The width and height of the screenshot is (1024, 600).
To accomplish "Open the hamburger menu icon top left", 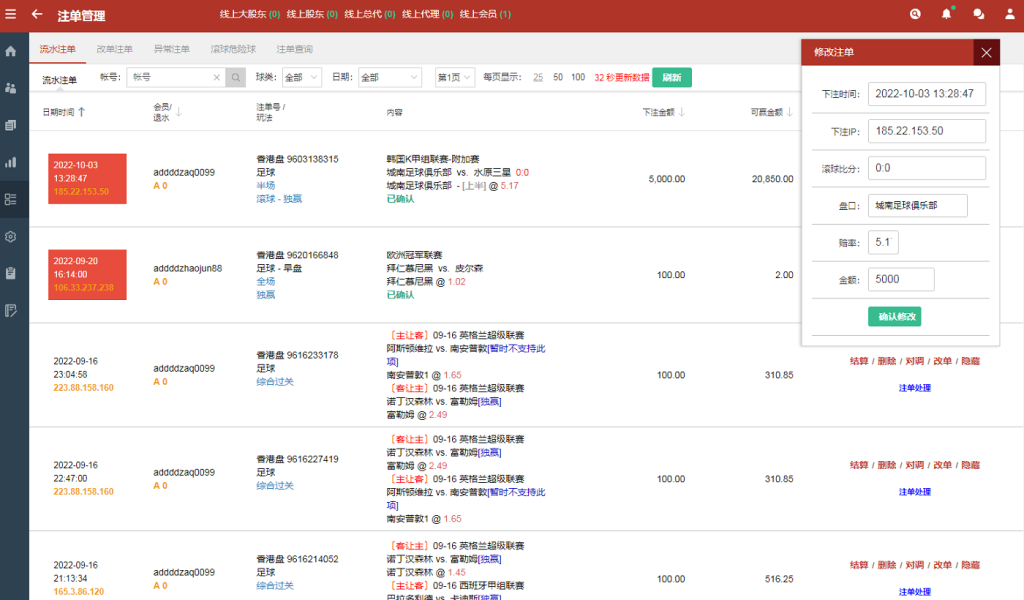I will pyautogui.click(x=13, y=14).
